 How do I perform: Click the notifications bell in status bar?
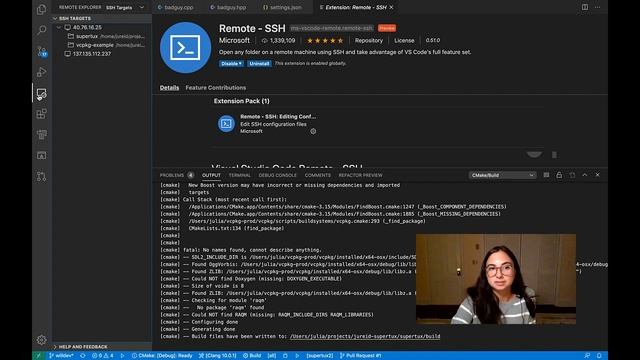coord(599,356)
